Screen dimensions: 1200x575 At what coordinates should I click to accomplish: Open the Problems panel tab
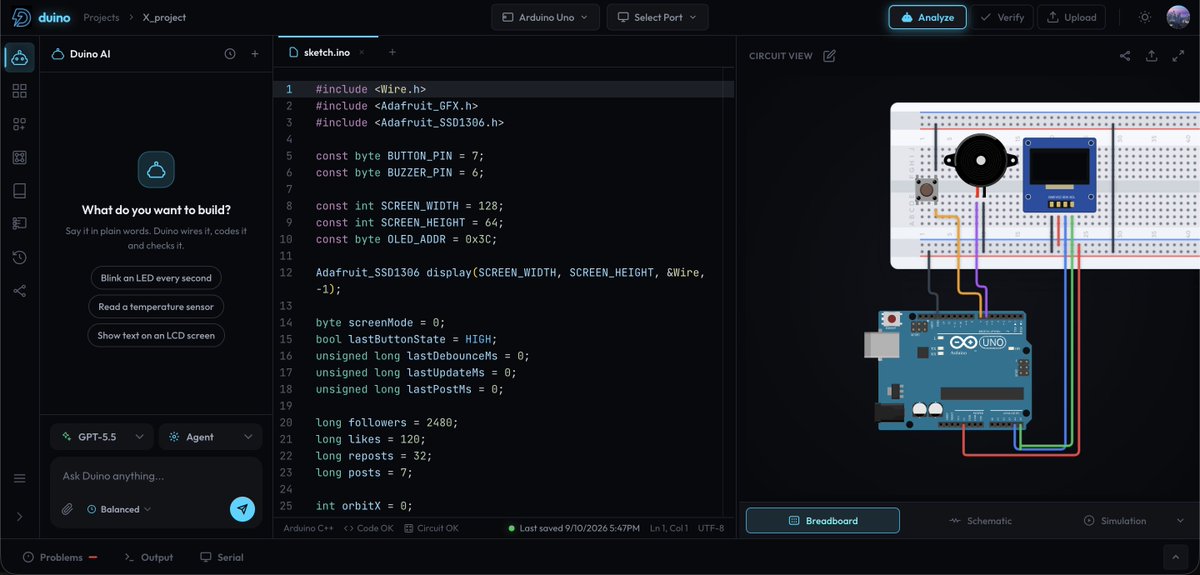60,557
